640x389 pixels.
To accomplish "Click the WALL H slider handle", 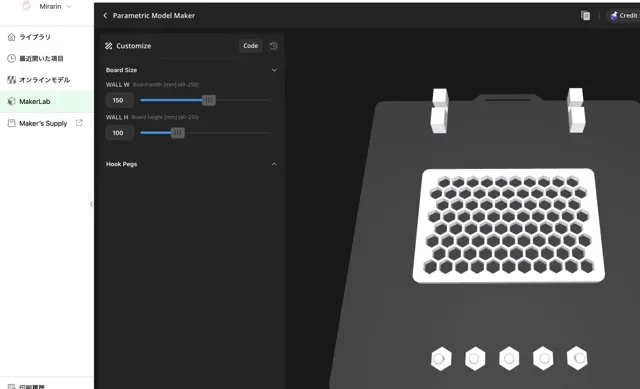I will click(178, 133).
